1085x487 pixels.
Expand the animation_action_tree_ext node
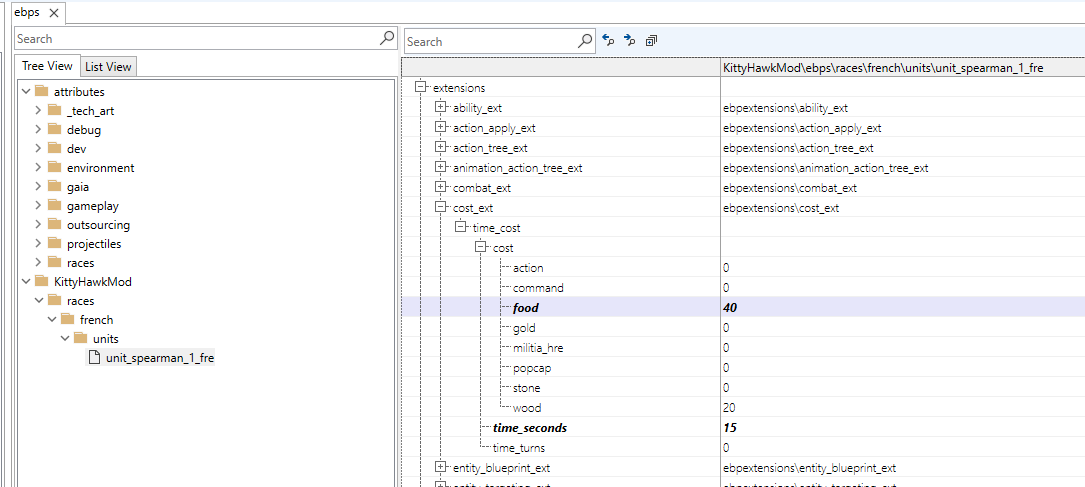tap(440, 167)
